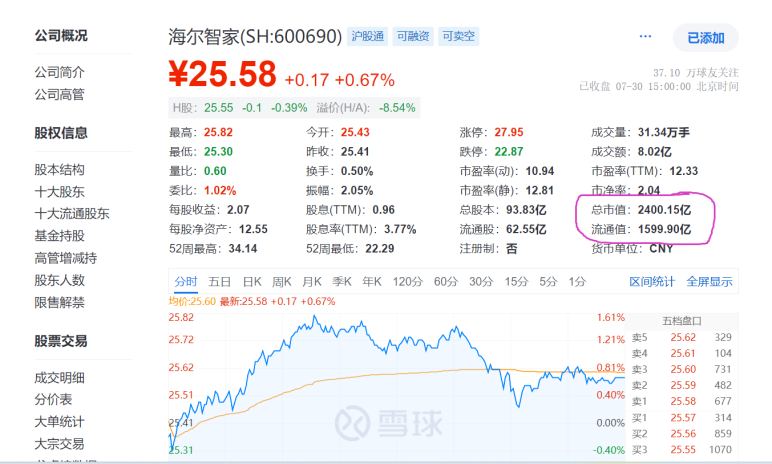Image resolution: width=772 pixels, height=464 pixels.
Task: Open 大宗交易 in the sidebar
Action: (60, 444)
